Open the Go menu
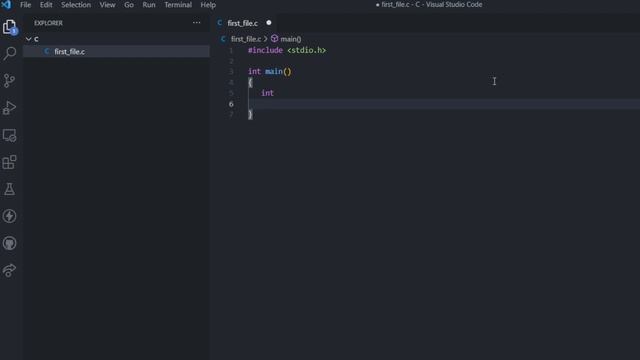The width and height of the screenshot is (640, 360). pos(129,5)
